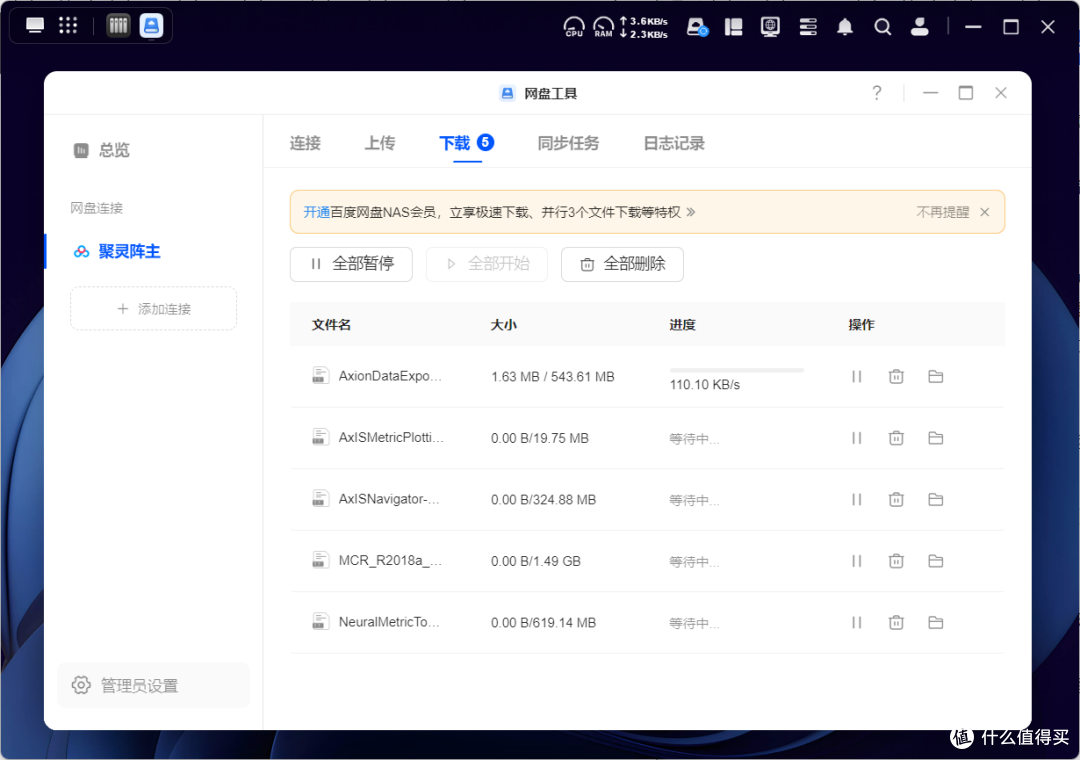Open the storage app in top bar
The height and width of the screenshot is (760, 1080).
click(118, 26)
